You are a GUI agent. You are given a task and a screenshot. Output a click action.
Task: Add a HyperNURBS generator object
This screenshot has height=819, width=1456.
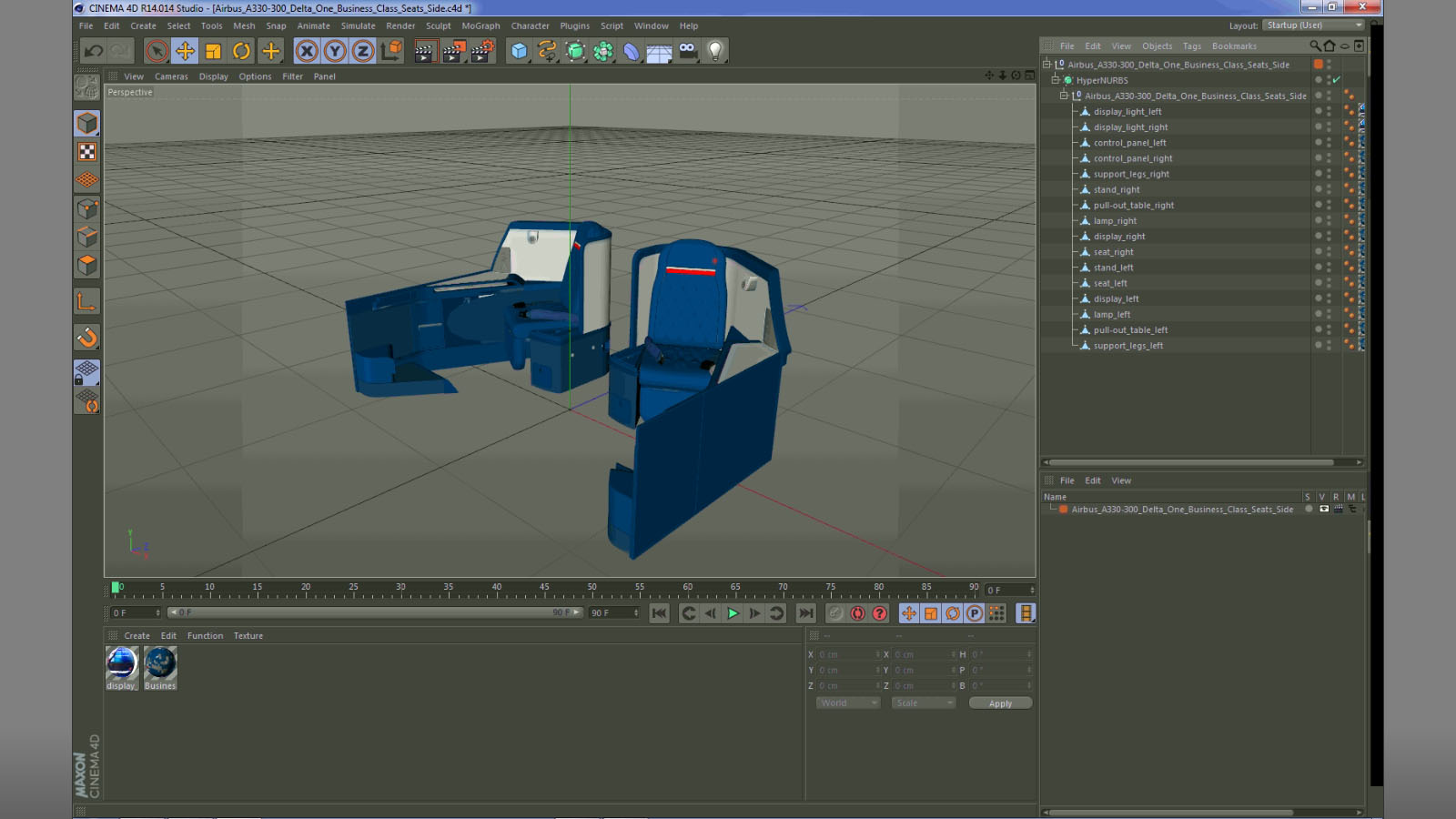[575, 51]
